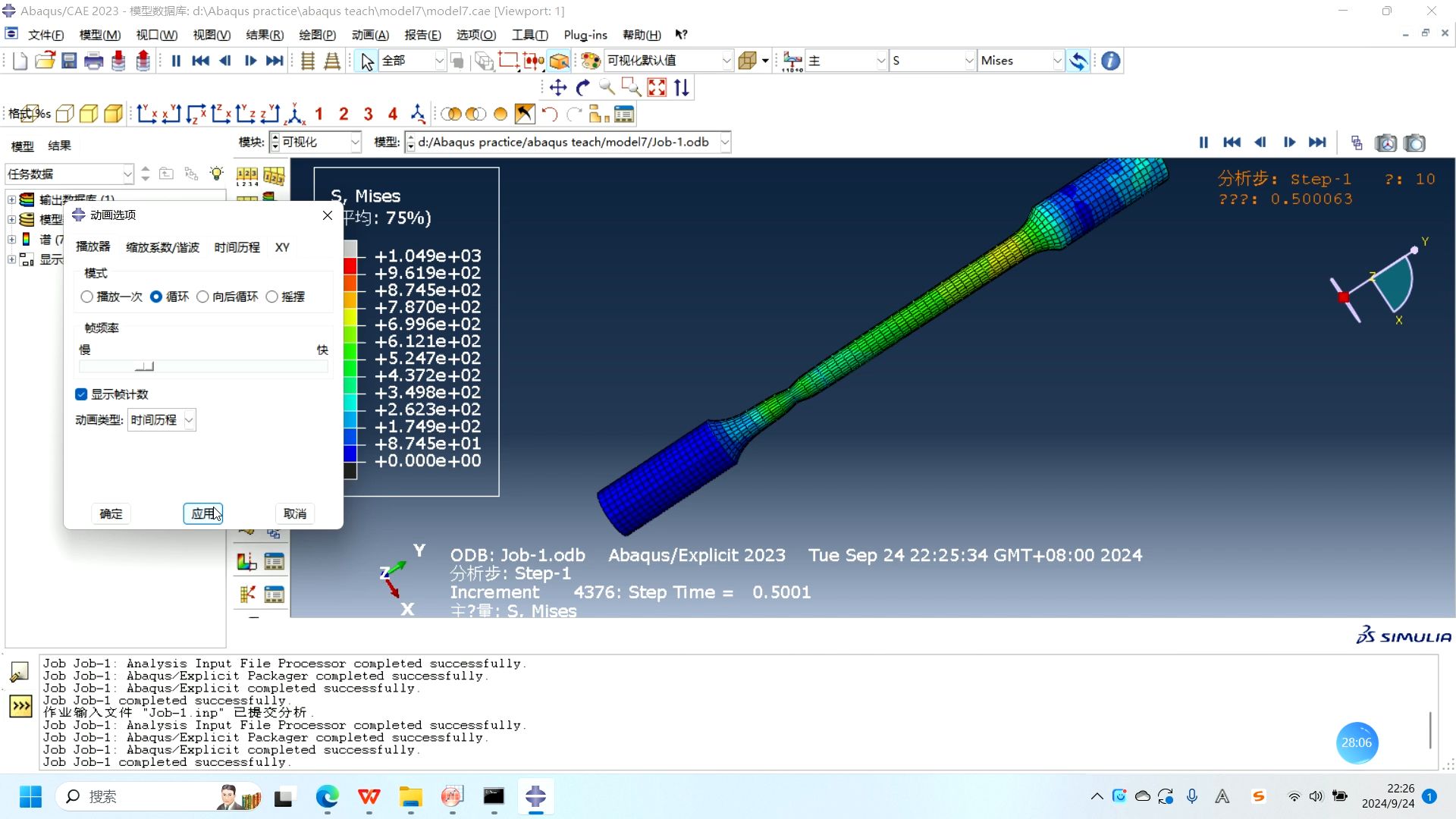Save the model database via floppy icon
Image resolution: width=1456 pixels, height=819 pixels.
[69, 61]
